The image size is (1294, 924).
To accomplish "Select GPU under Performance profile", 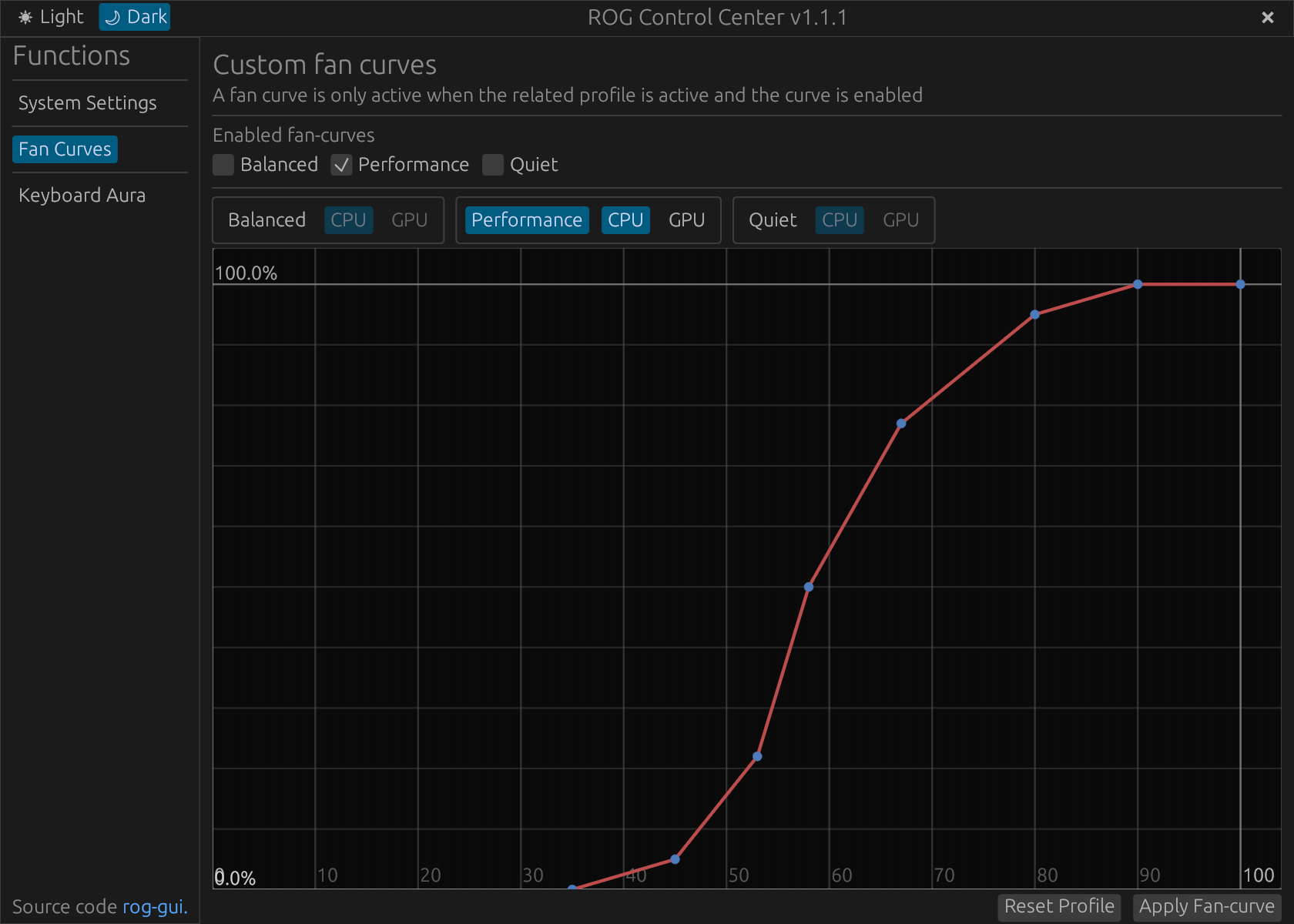I will (686, 220).
